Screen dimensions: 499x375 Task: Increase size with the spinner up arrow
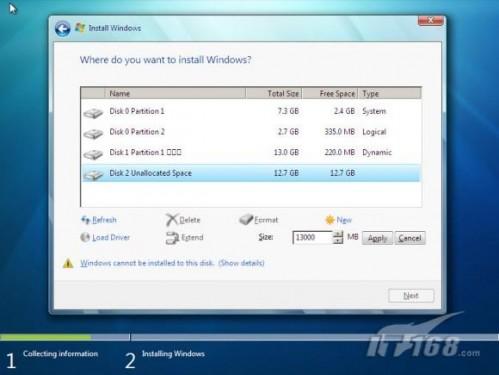point(338,234)
